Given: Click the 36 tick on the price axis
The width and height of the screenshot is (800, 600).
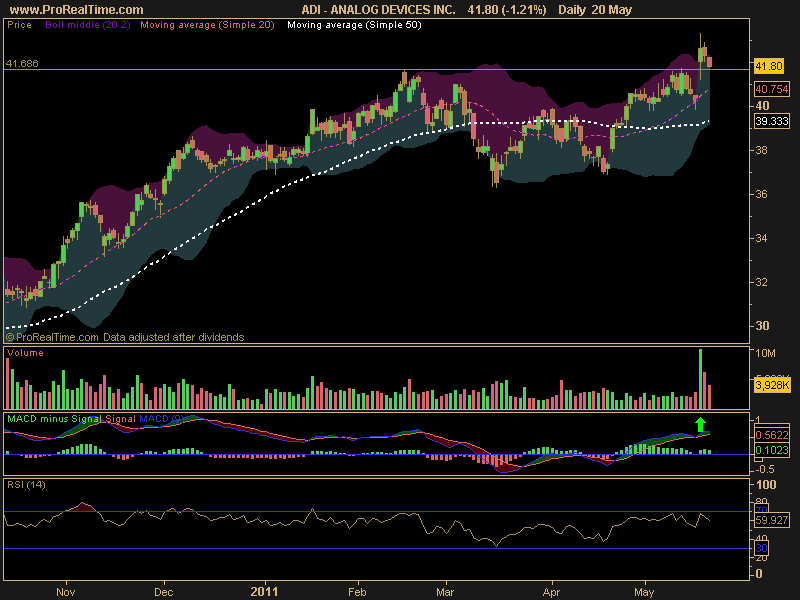Looking at the screenshot, I should [x=761, y=194].
